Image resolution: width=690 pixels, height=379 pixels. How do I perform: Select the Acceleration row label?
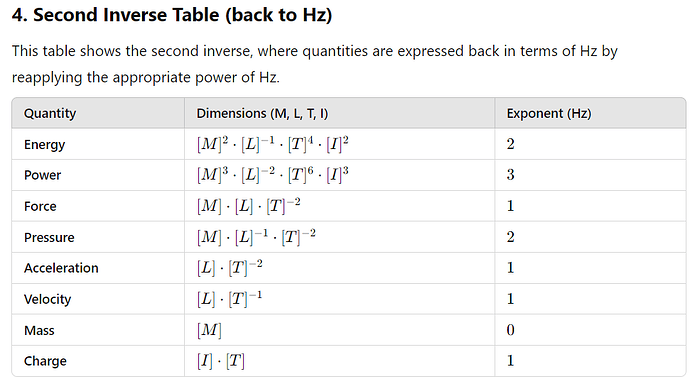[x=61, y=268]
